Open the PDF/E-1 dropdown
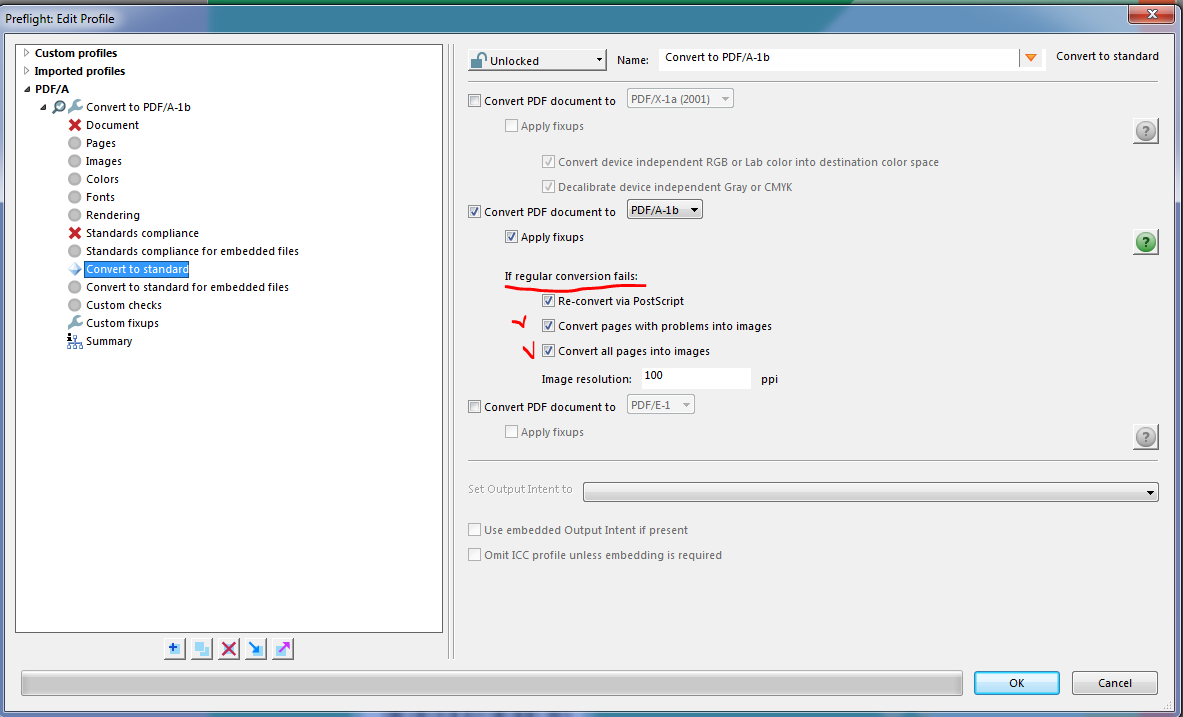Image resolution: width=1183 pixels, height=717 pixels. point(661,405)
